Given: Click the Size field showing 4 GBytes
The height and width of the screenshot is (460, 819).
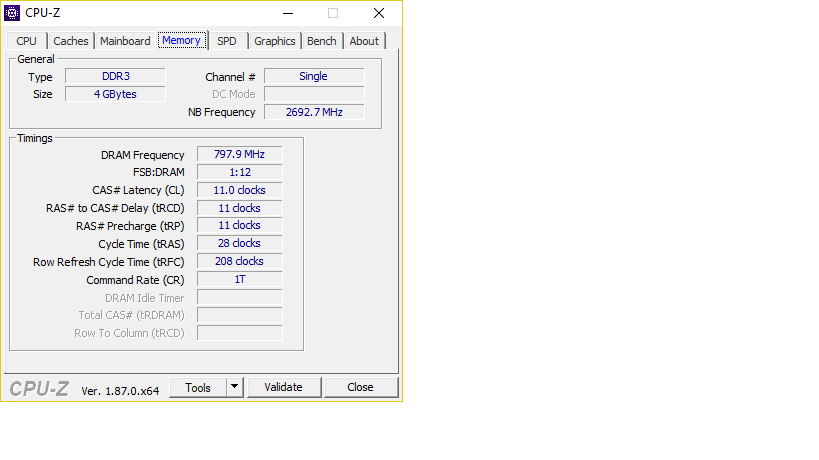Looking at the screenshot, I should pos(115,94).
